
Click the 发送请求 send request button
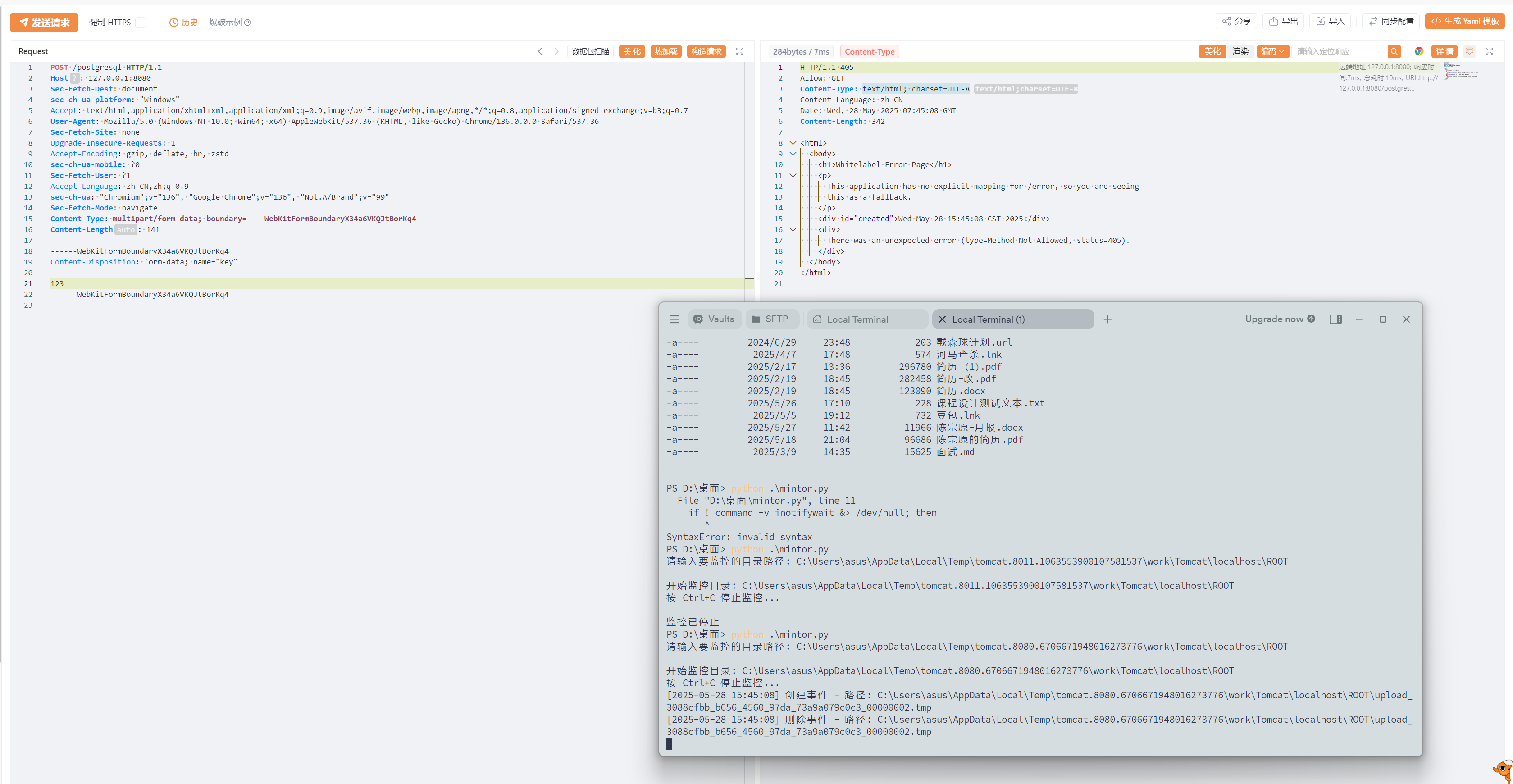(x=44, y=23)
